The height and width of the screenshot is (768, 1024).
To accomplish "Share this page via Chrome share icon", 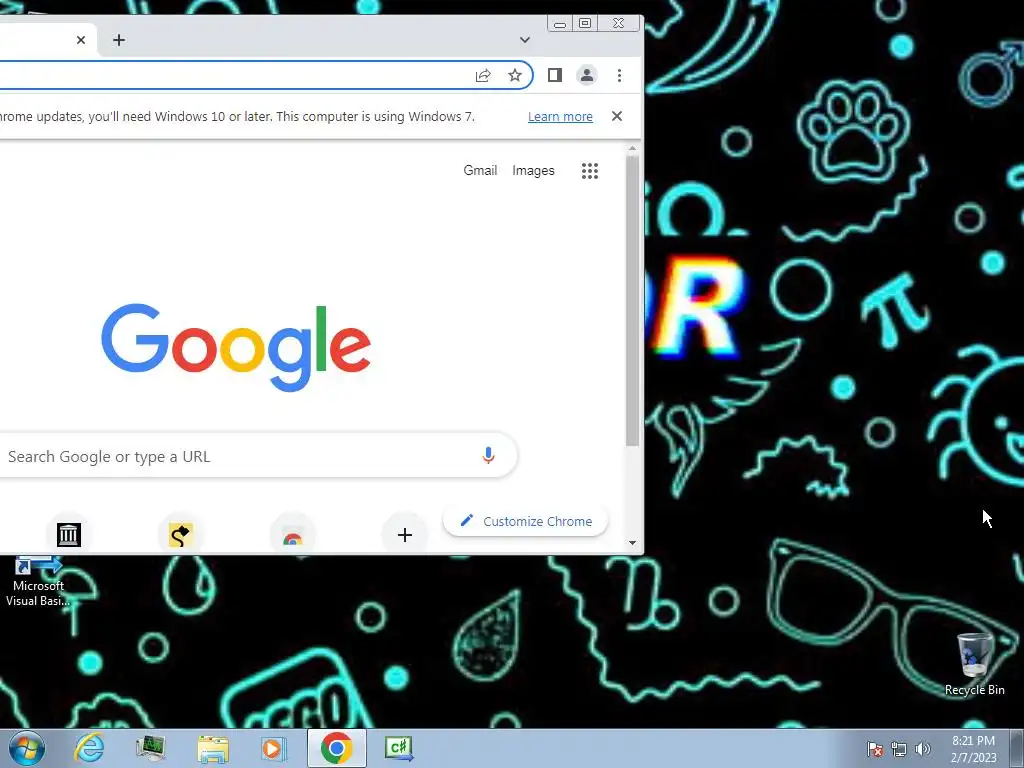I will (483, 76).
